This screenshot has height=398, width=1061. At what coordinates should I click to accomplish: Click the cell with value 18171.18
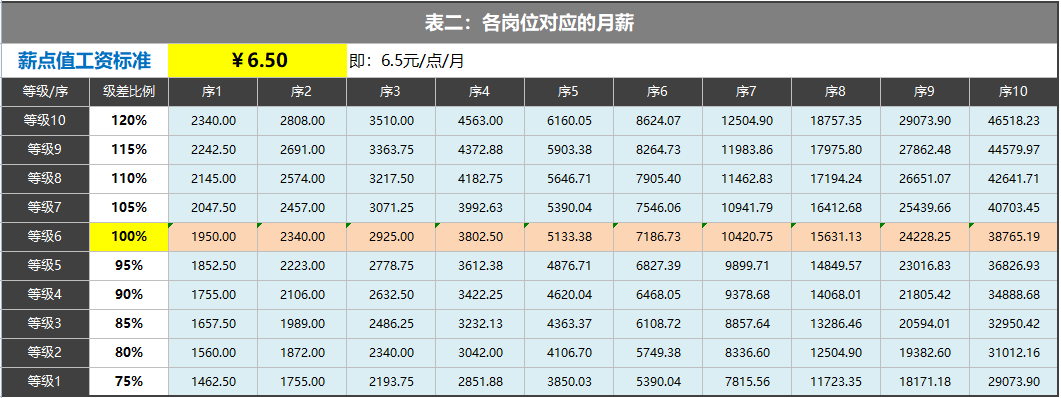point(925,382)
